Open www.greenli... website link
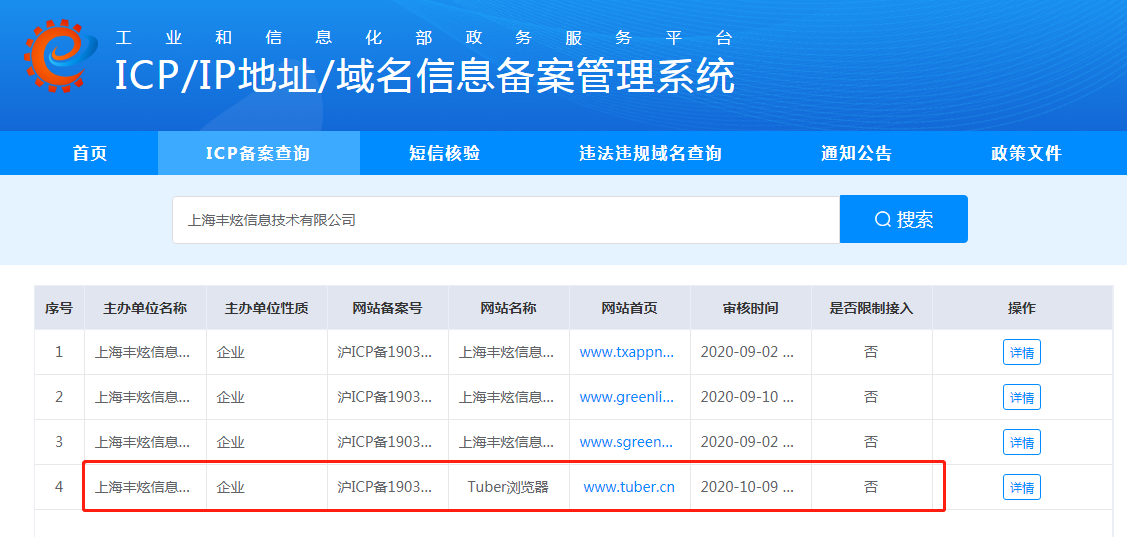Image resolution: width=1127 pixels, height=537 pixels. pos(627,397)
